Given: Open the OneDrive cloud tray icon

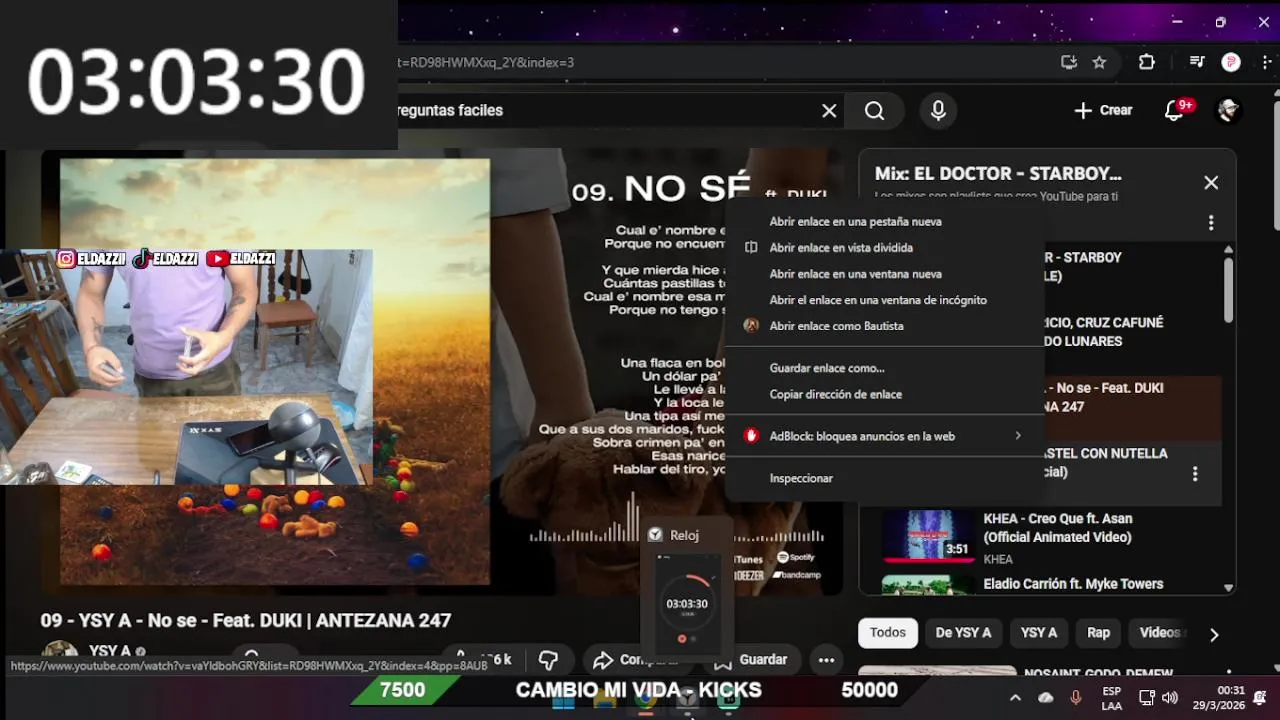Looking at the screenshot, I should tap(1046, 698).
